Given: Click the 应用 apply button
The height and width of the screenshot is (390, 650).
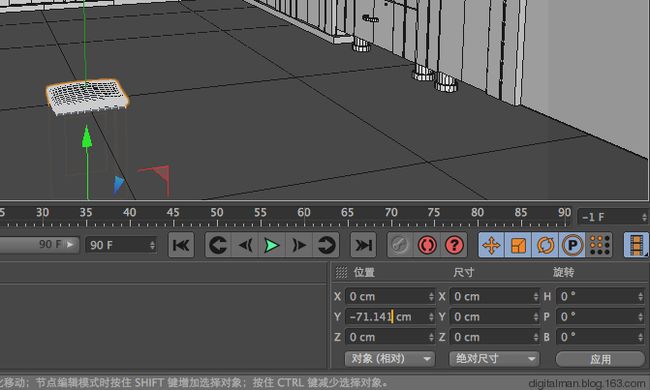Looking at the screenshot, I should pos(600,359).
